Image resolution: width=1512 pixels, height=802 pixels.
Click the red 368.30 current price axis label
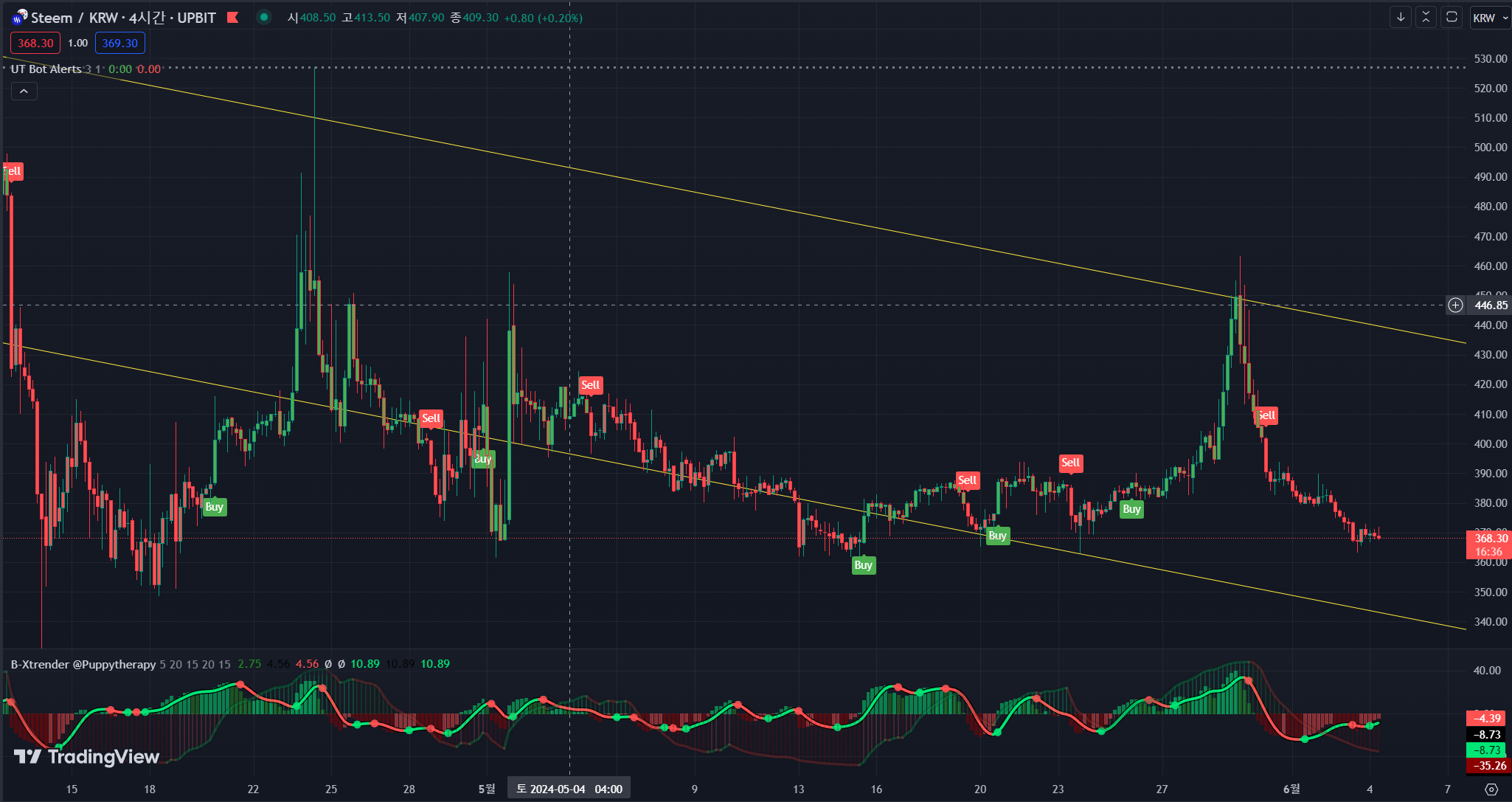[x=1490, y=539]
